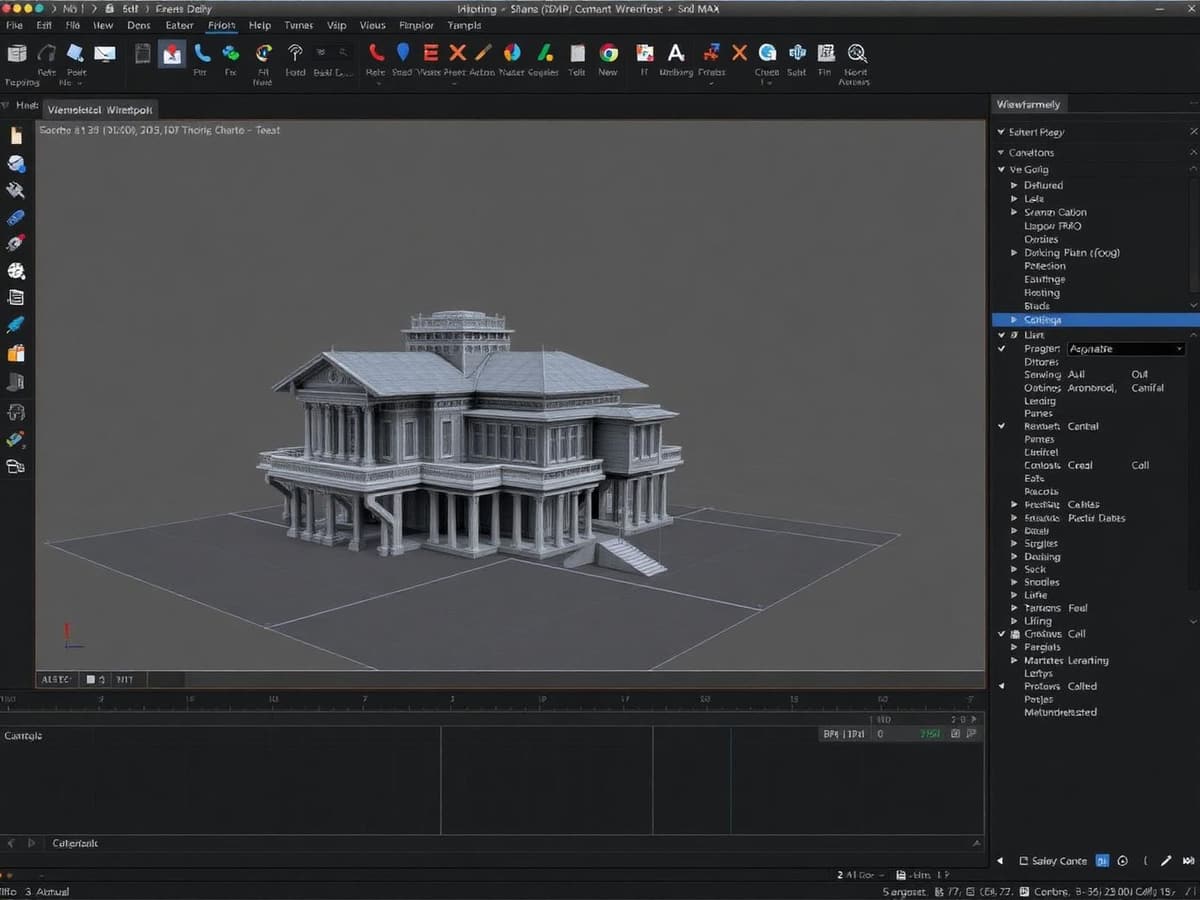
Task: Toggle the checkmark beside Rentuet
Action: pos(1002,426)
